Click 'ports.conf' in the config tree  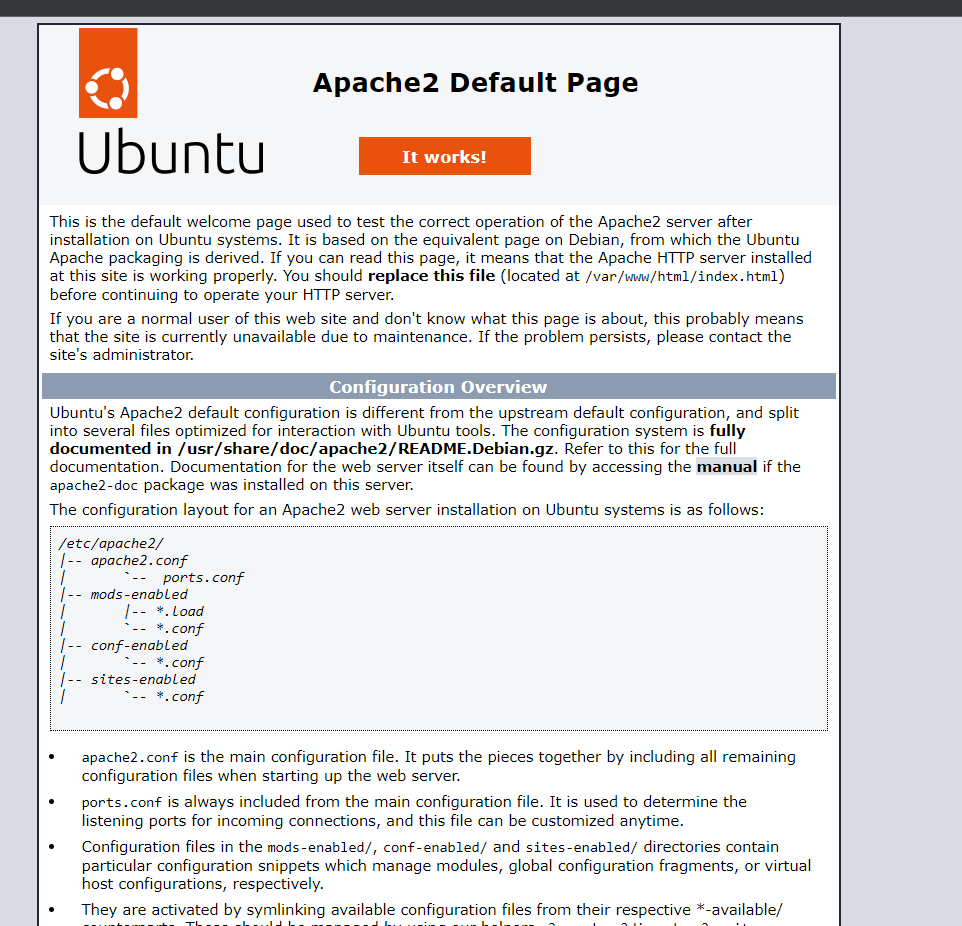point(203,578)
